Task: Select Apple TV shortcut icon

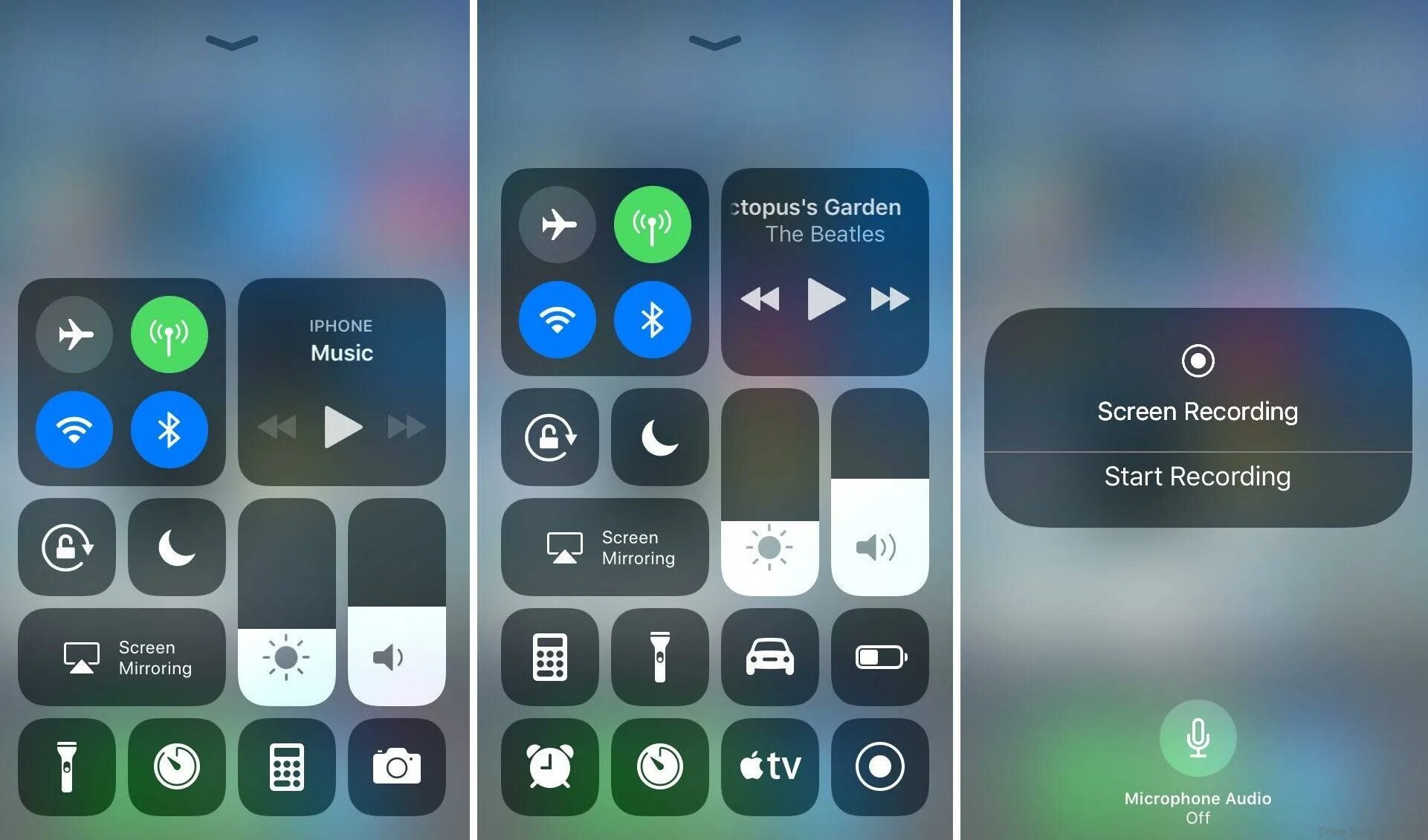Action: point(771,775)
